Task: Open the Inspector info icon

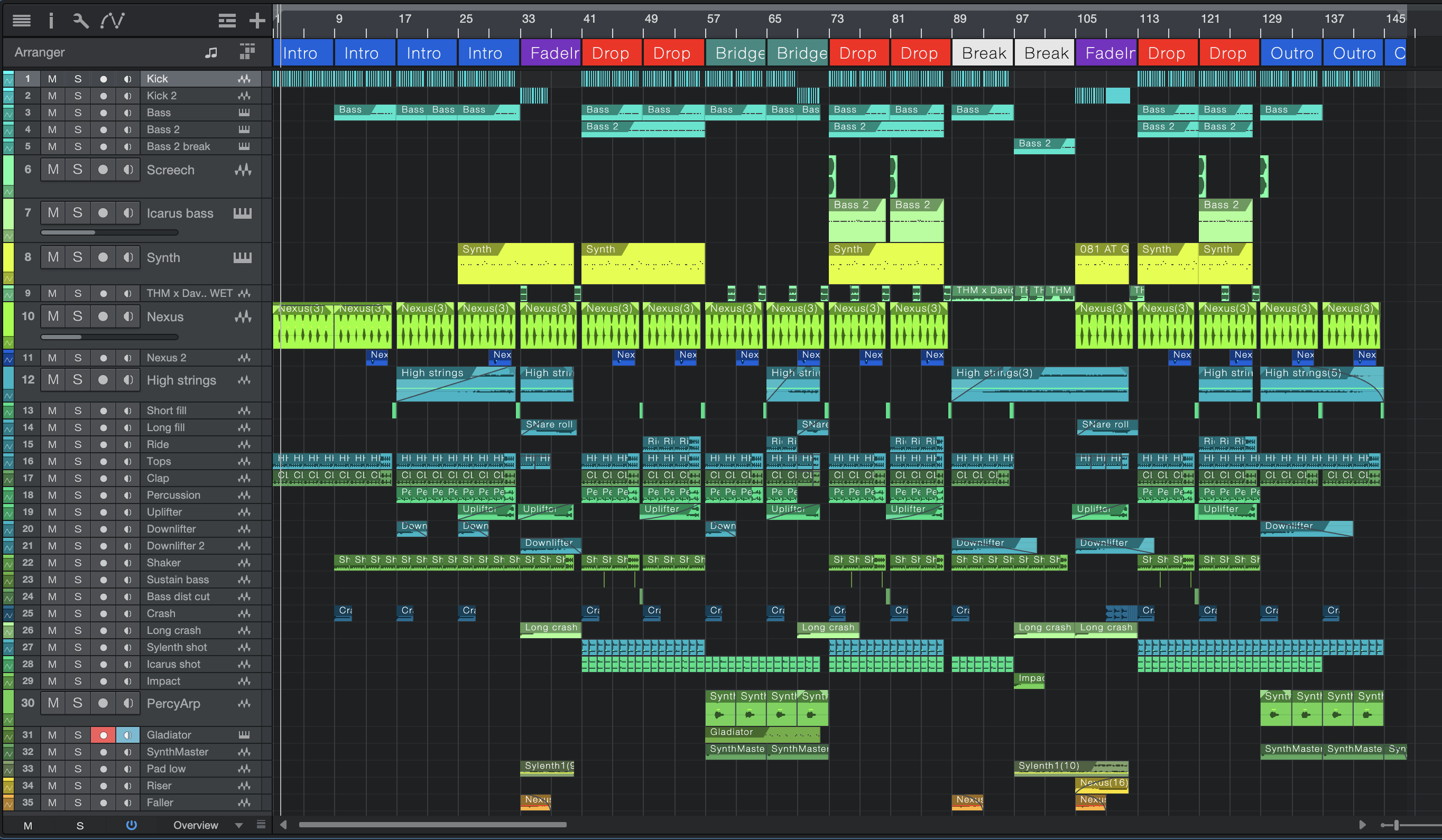Action: 51,21
